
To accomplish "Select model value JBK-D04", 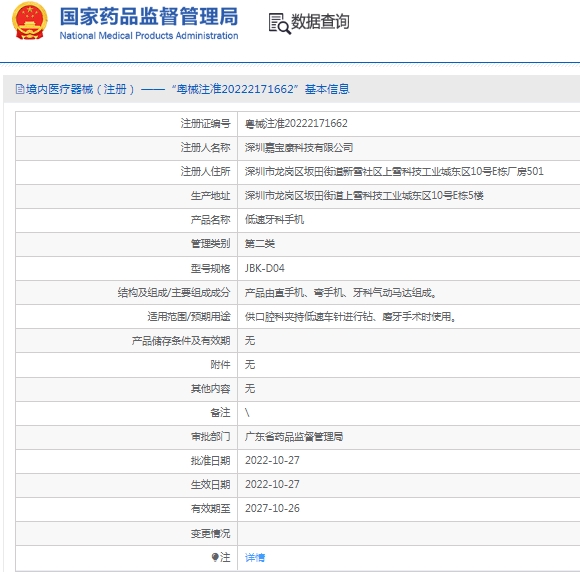I will (x=265, y=268).
